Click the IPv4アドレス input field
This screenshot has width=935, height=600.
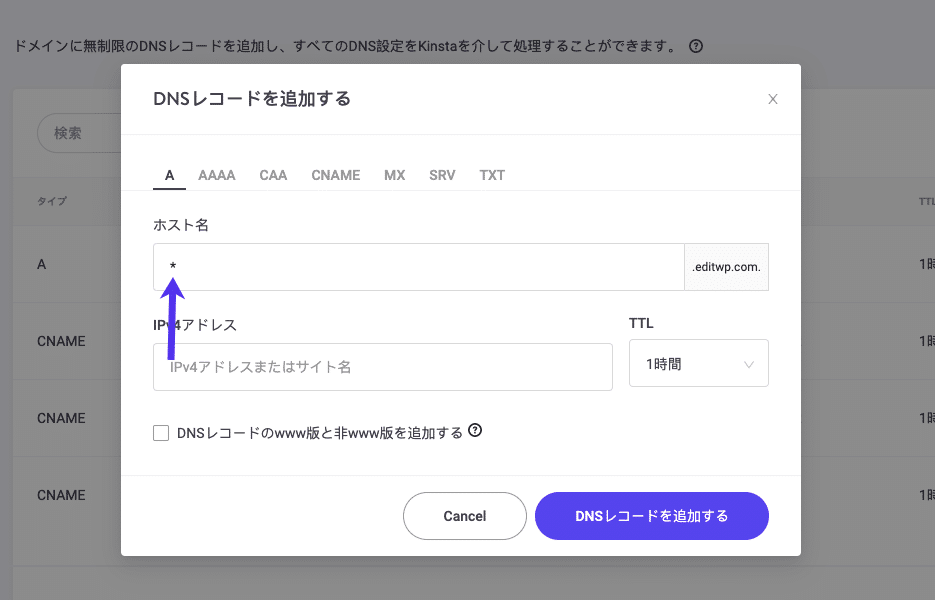coord(383,367)
